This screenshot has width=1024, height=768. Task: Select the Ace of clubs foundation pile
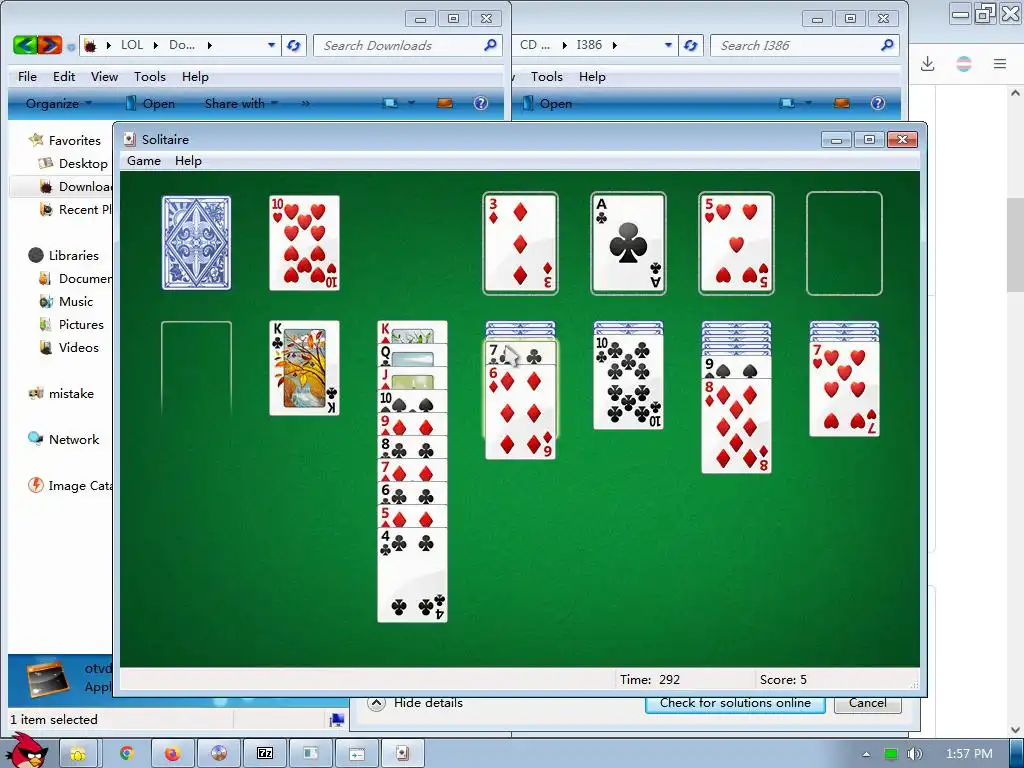pos(628,243)
